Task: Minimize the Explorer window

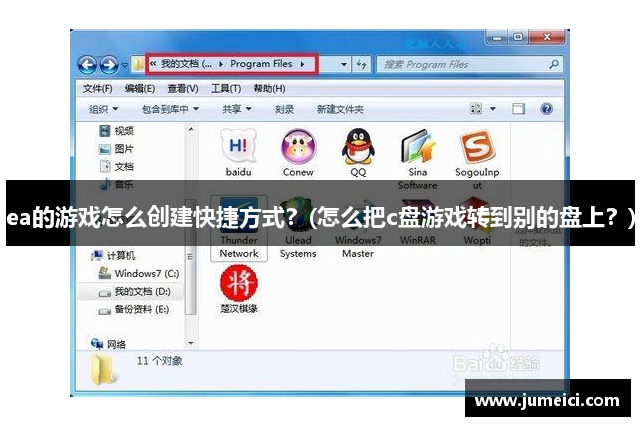Action: tap(497, 38)
